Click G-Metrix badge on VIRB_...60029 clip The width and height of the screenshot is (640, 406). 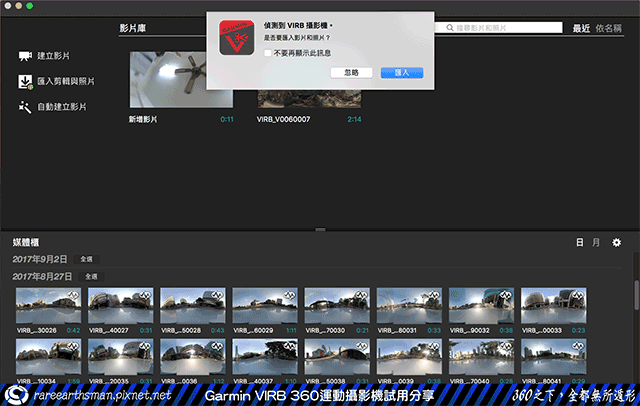point(289,295)
